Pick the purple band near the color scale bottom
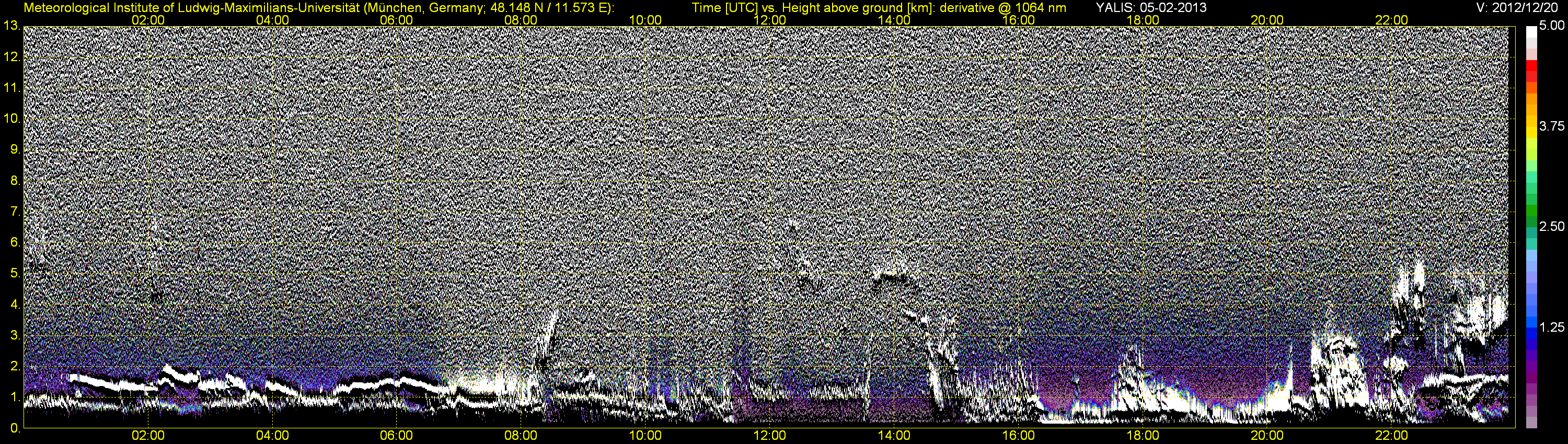This screenshot has width=1568, height=444. click(1531, 377)
